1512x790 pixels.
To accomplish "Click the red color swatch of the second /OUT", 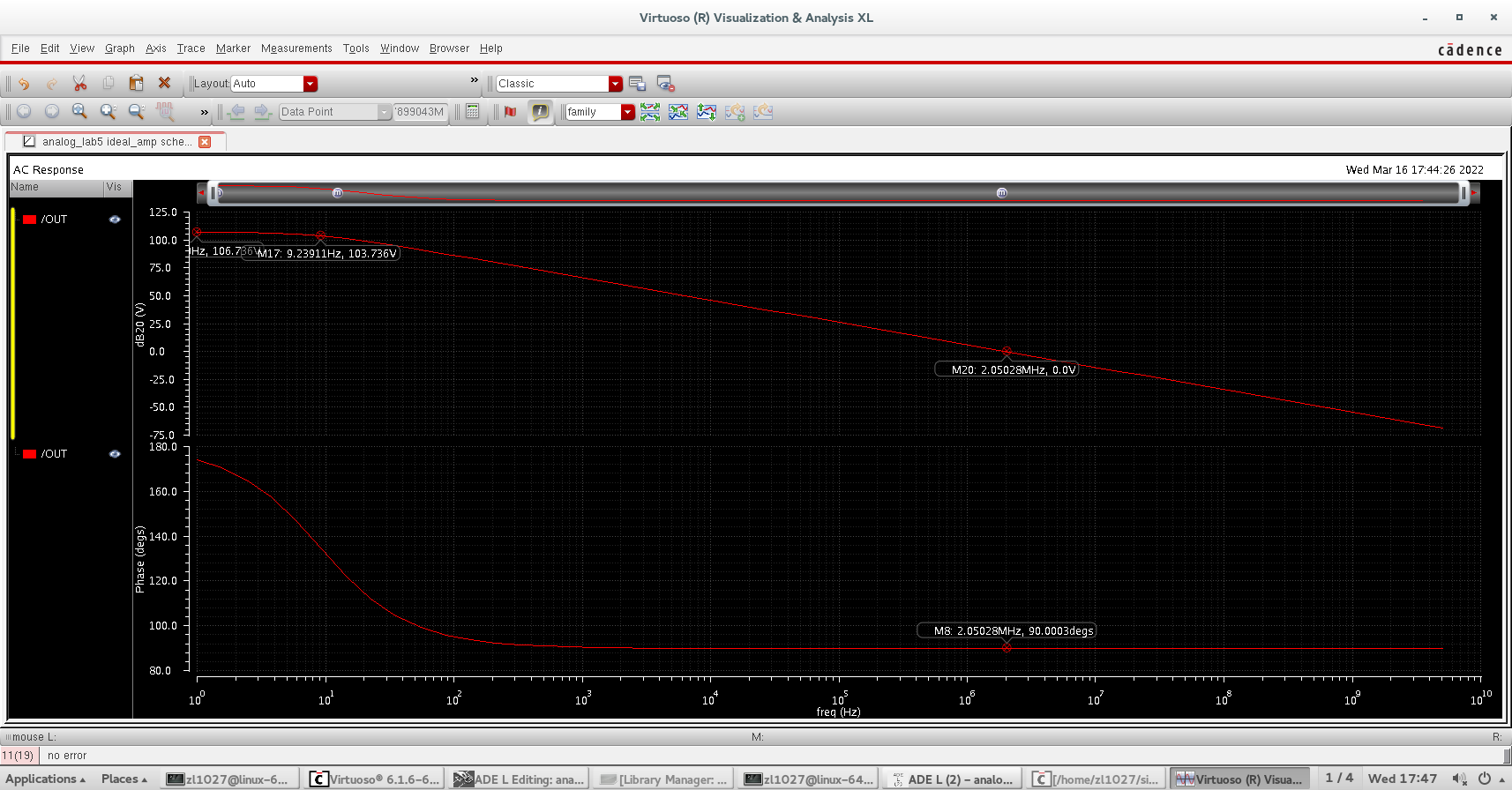I will coord(29,454).
